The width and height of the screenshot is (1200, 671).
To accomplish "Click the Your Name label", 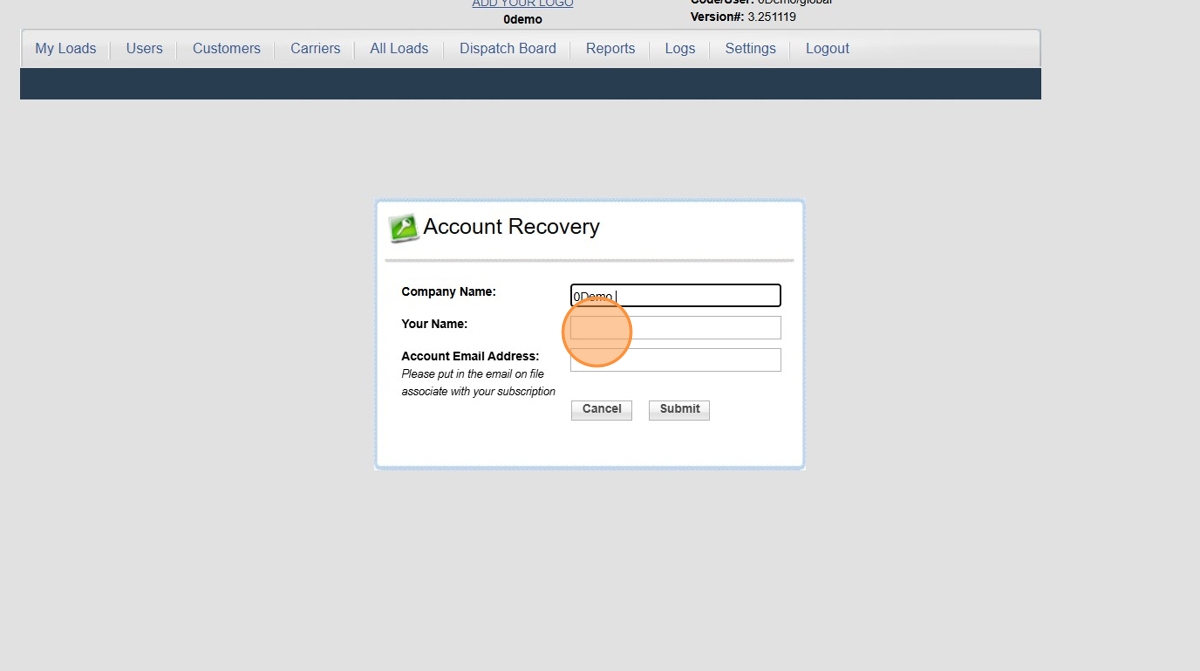I will pyautogui.click(x=435, y=324).
